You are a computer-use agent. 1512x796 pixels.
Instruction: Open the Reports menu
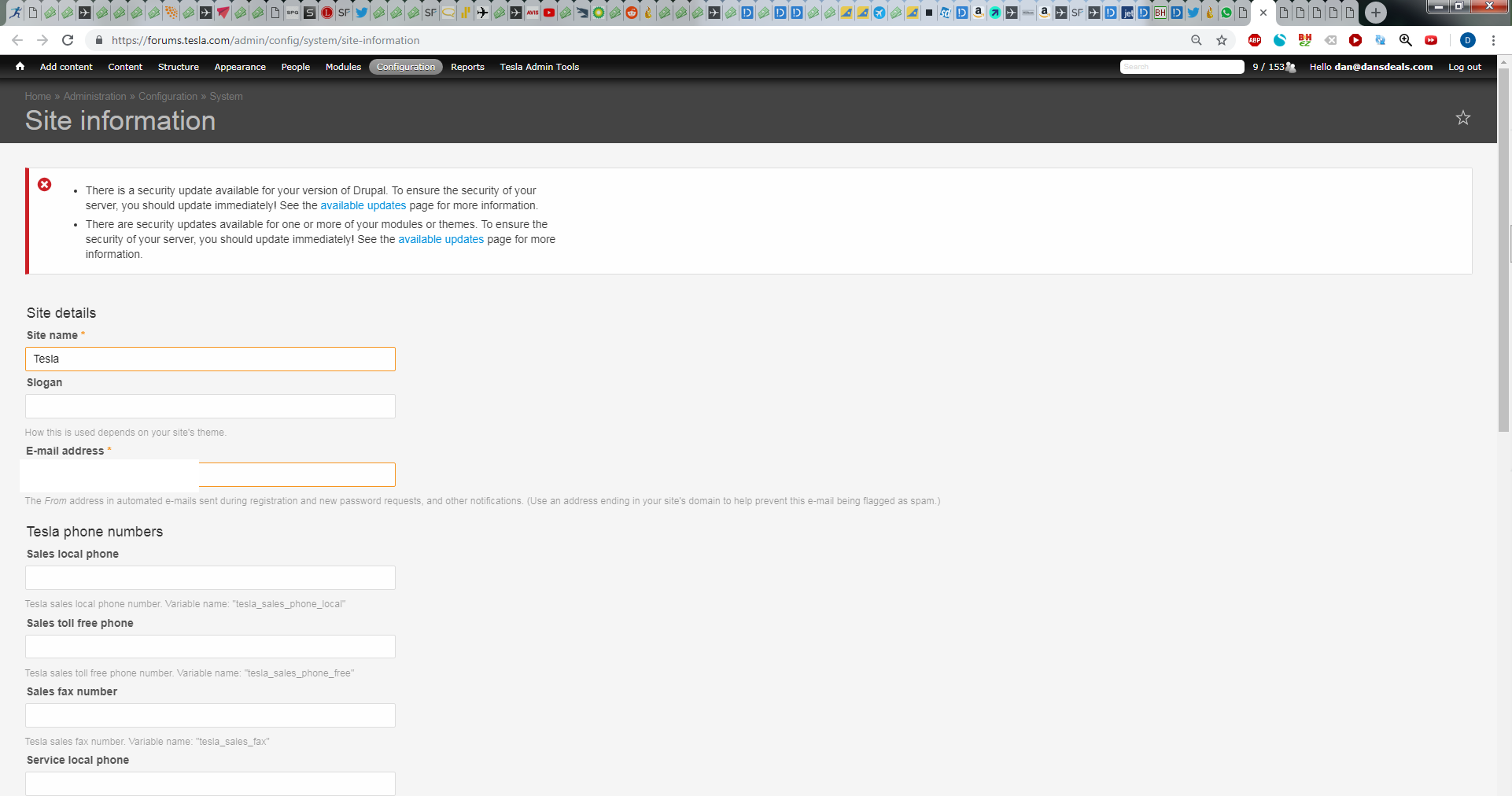[467, 67]
